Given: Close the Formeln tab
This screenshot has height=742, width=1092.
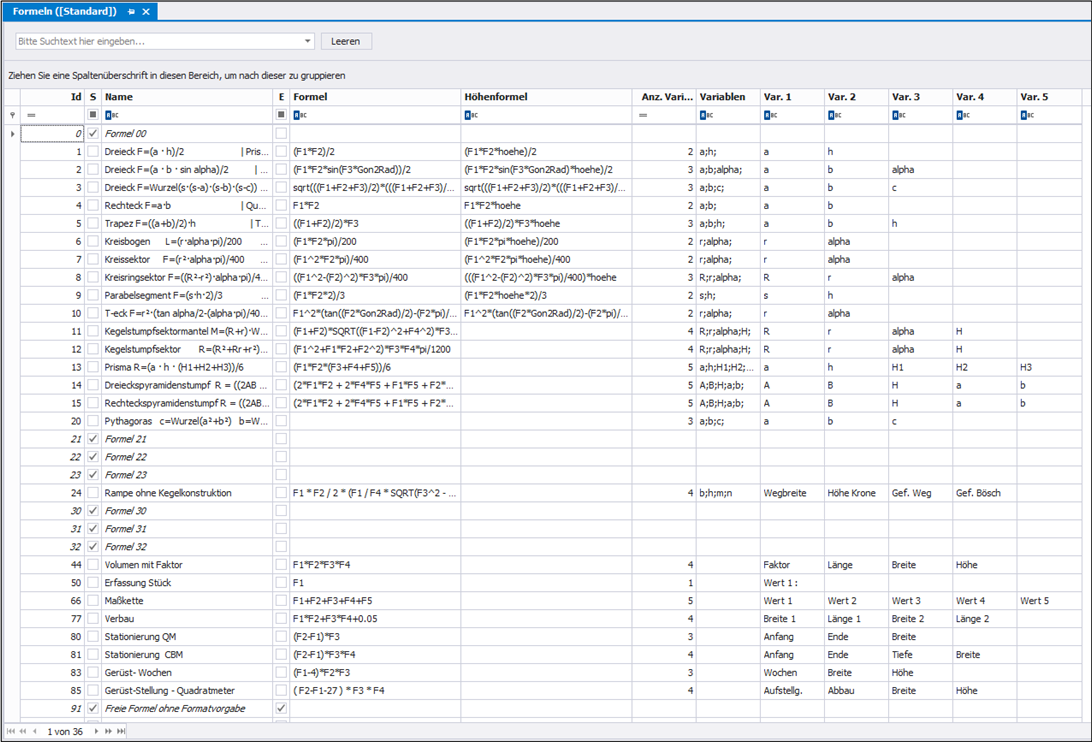Looking at the screenshot, I should (146, 11).
